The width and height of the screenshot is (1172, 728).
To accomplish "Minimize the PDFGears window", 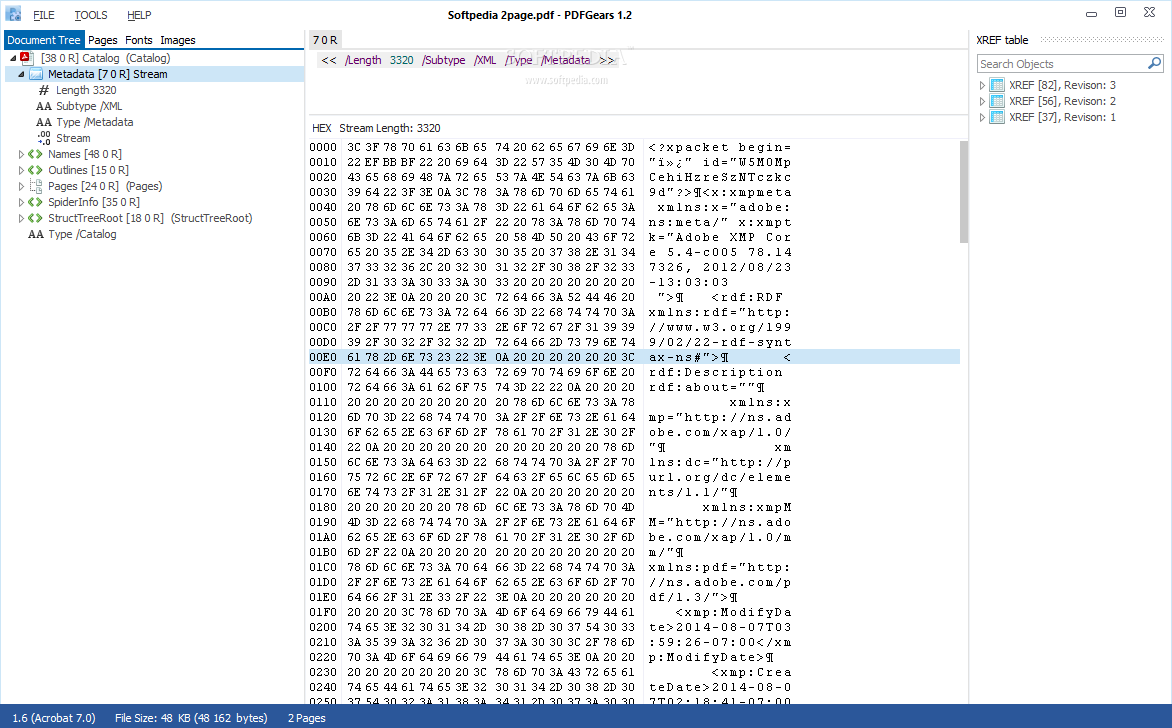I will click(x=1091, y=13).
